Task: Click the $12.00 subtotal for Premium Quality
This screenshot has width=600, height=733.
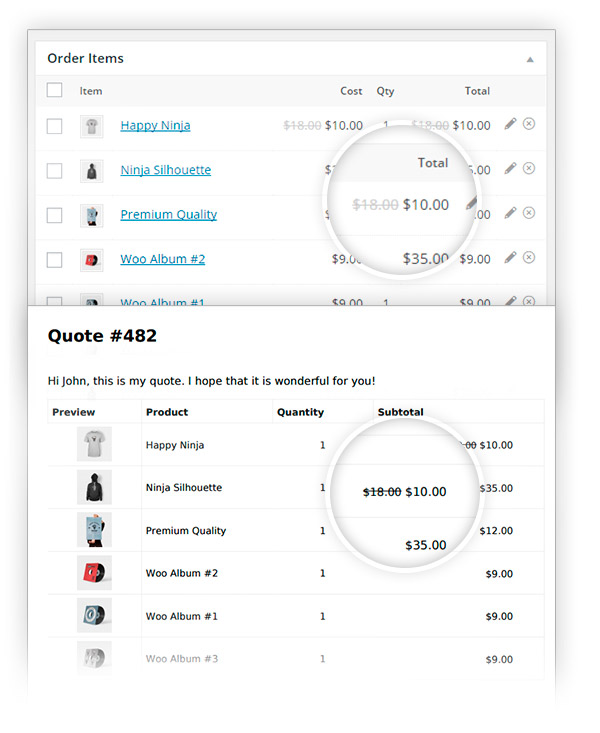Action: [x=496, y=531]
